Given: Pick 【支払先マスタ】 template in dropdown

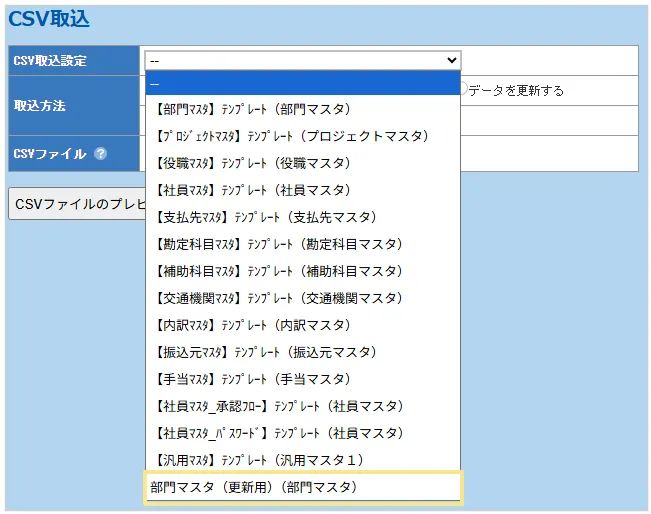Looking at the screenshot, I should click(302, 217).
